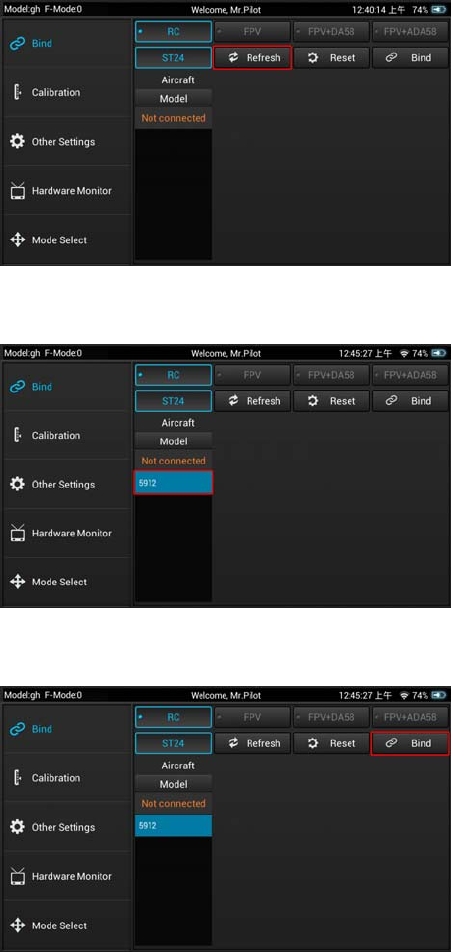Click 'Not connected' text in the top screenshot
Screen dimensions: 451x952
pos(174,118)
